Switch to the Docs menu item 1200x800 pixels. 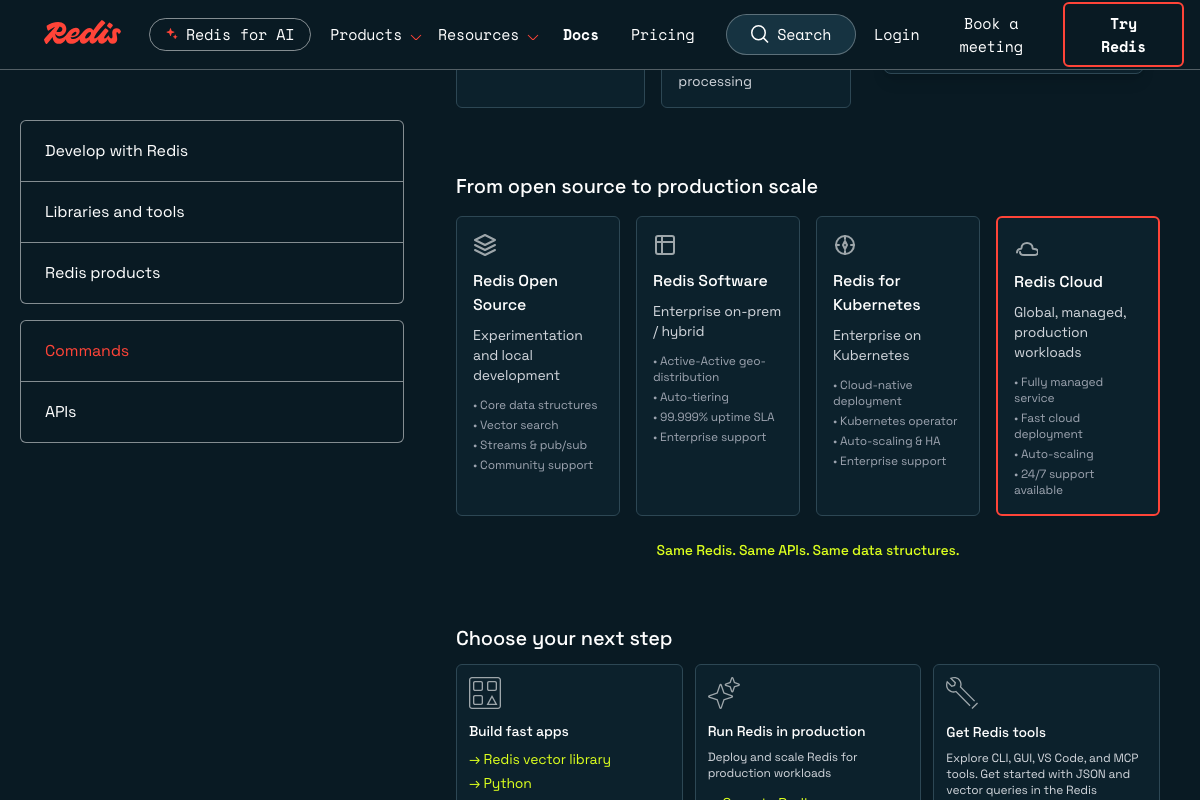click(x=580, y=34)
